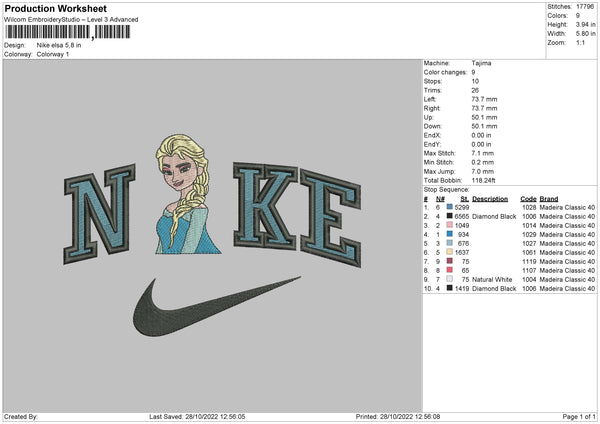Click the black swoosh in the design preview
This screenshot has height=424, width=600.
pyautogui.click(x=217, y=307)
